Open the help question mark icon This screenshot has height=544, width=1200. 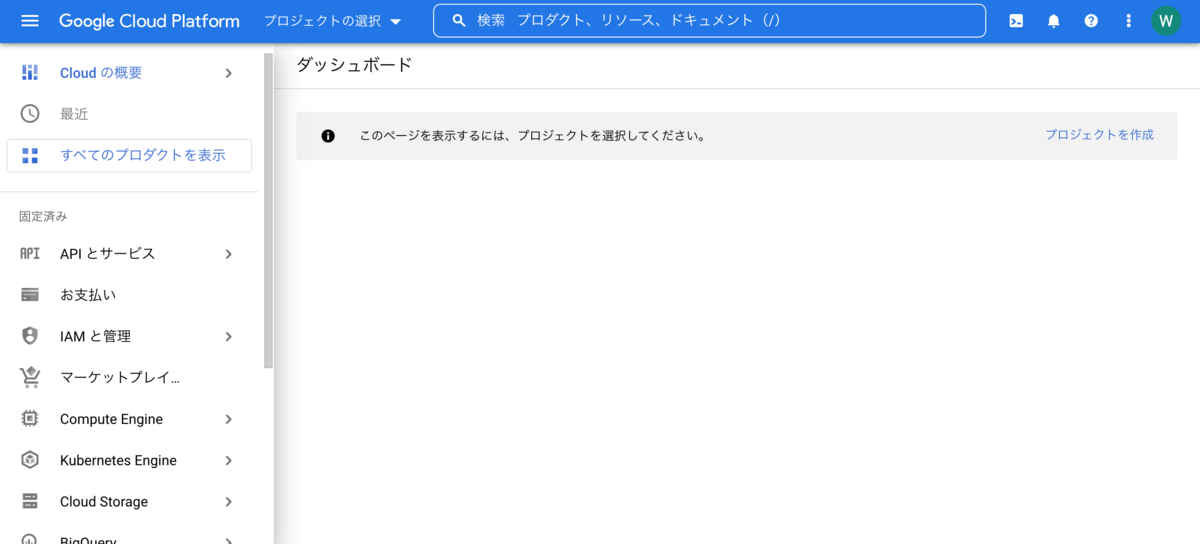(1091, 21)
